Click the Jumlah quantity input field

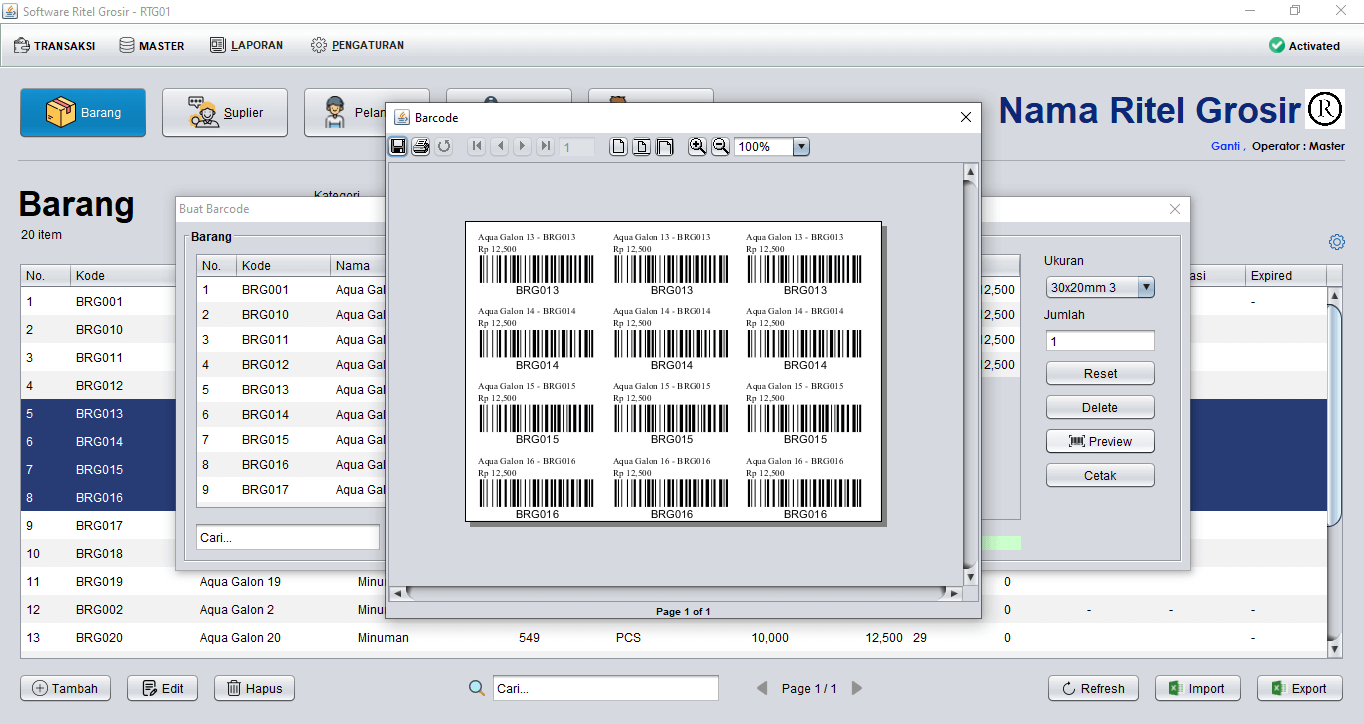pyautogui.click(x=1100, y=341)
